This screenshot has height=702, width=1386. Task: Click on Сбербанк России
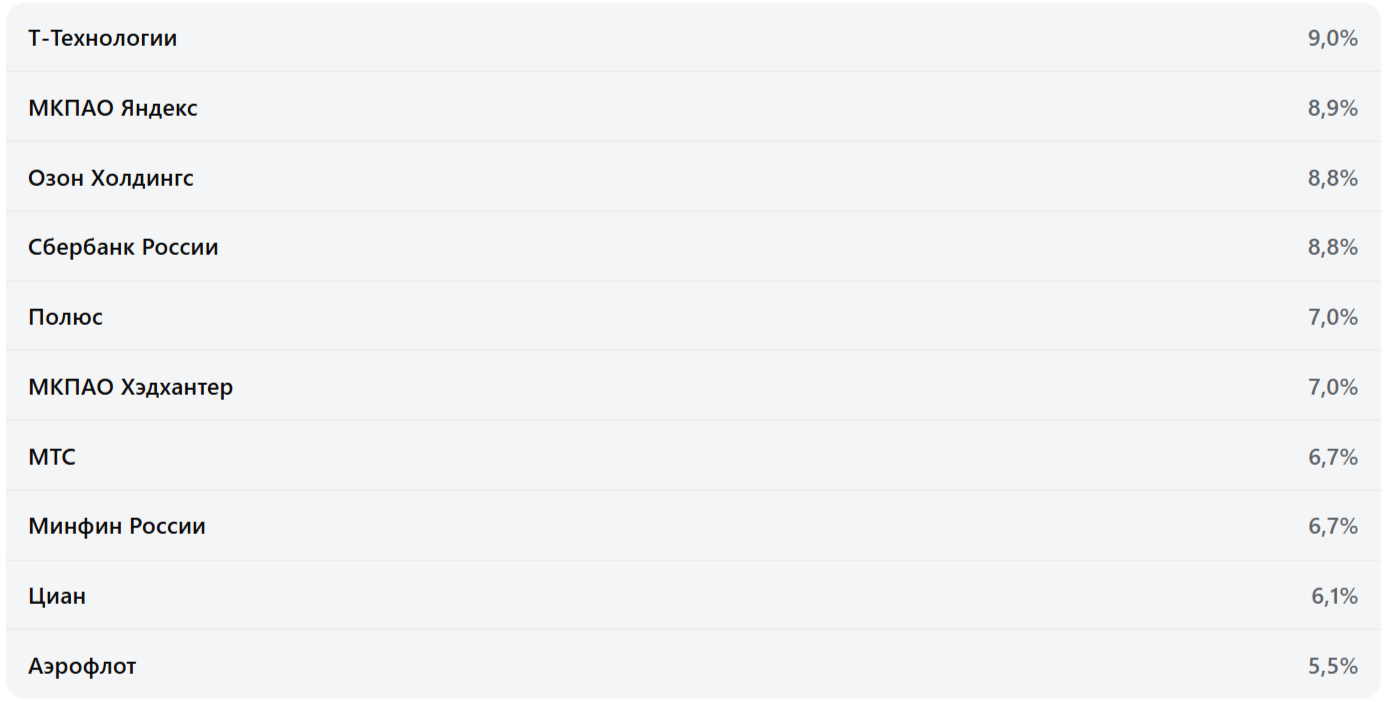tap(123, 247)
